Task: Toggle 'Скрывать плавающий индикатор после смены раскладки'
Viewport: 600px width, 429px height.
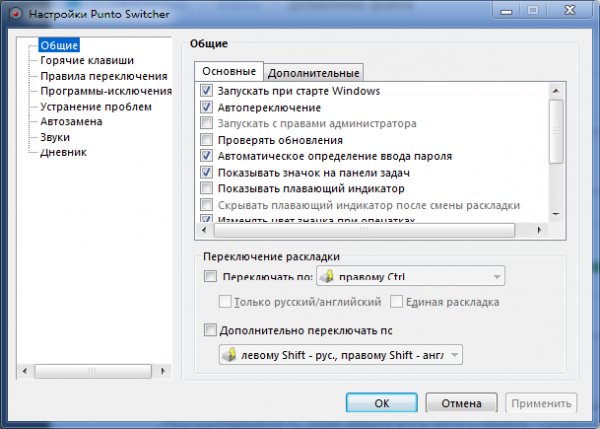Action: [207, 205]
